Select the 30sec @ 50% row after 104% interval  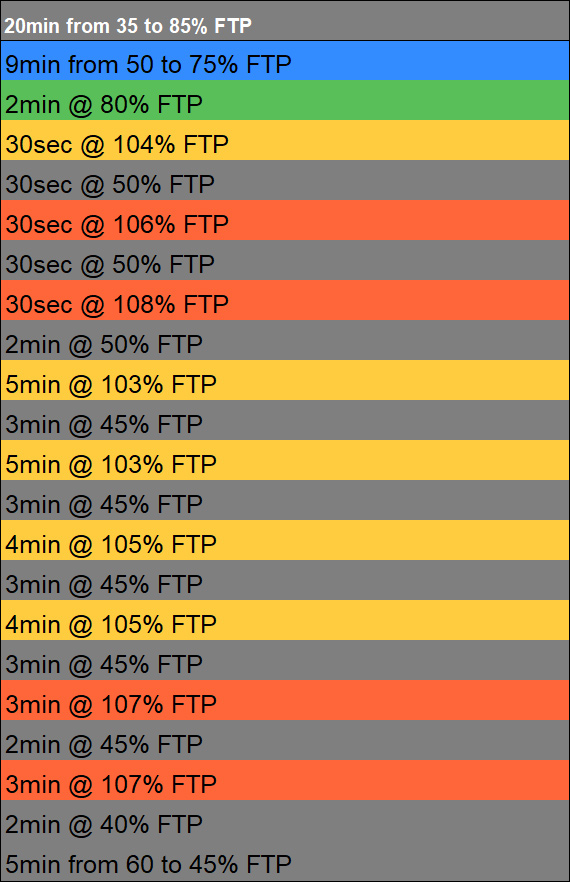[285, 180]
